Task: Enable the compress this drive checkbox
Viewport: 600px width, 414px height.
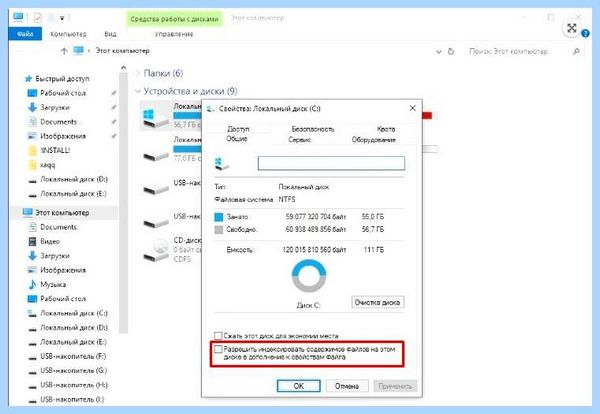Action: coord(218,336)
